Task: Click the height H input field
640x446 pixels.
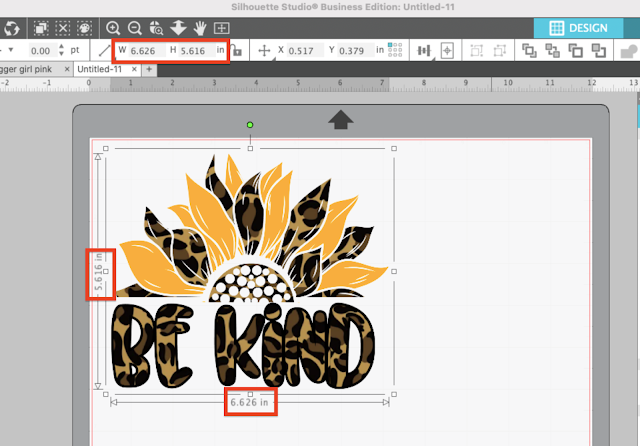Action: pos(198,51)
